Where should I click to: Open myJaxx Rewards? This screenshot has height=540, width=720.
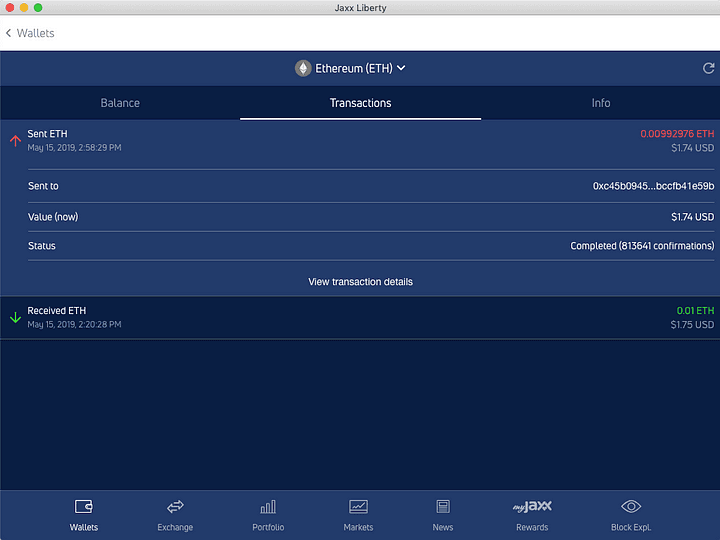(x=532, y=515)
